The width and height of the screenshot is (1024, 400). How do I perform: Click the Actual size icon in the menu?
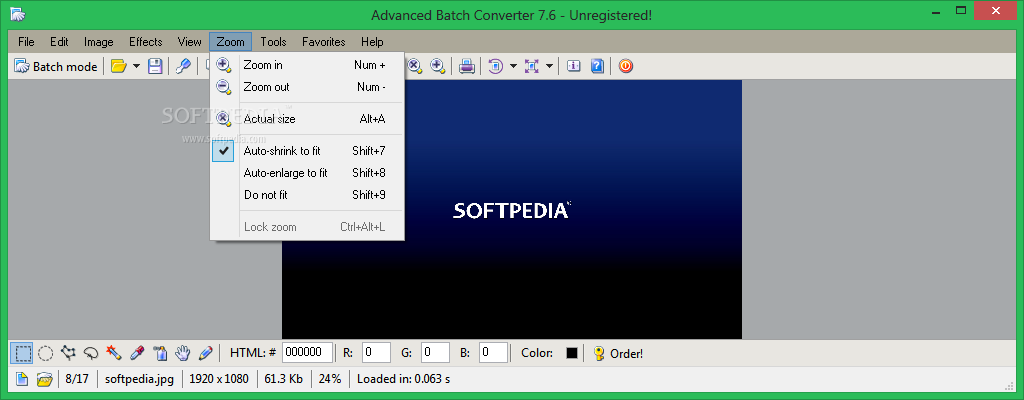tap(224, 119)
